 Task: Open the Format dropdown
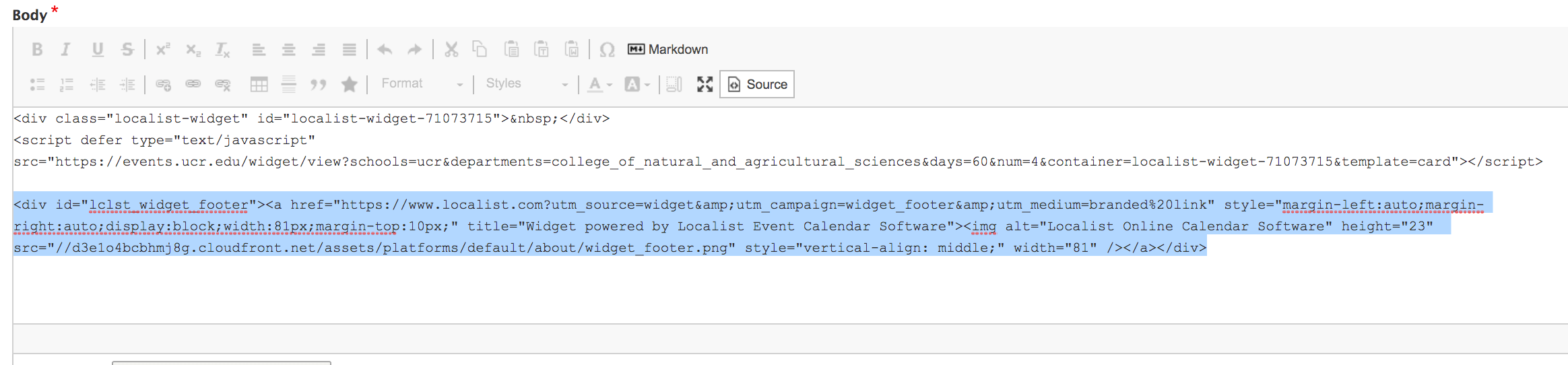(x=422, y=84)
